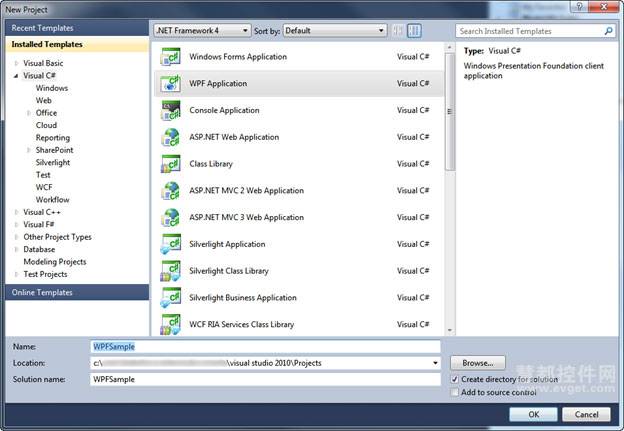
Task: Click the ASP.NET MVC 2 Web Application icon
Action: (171, 190)
